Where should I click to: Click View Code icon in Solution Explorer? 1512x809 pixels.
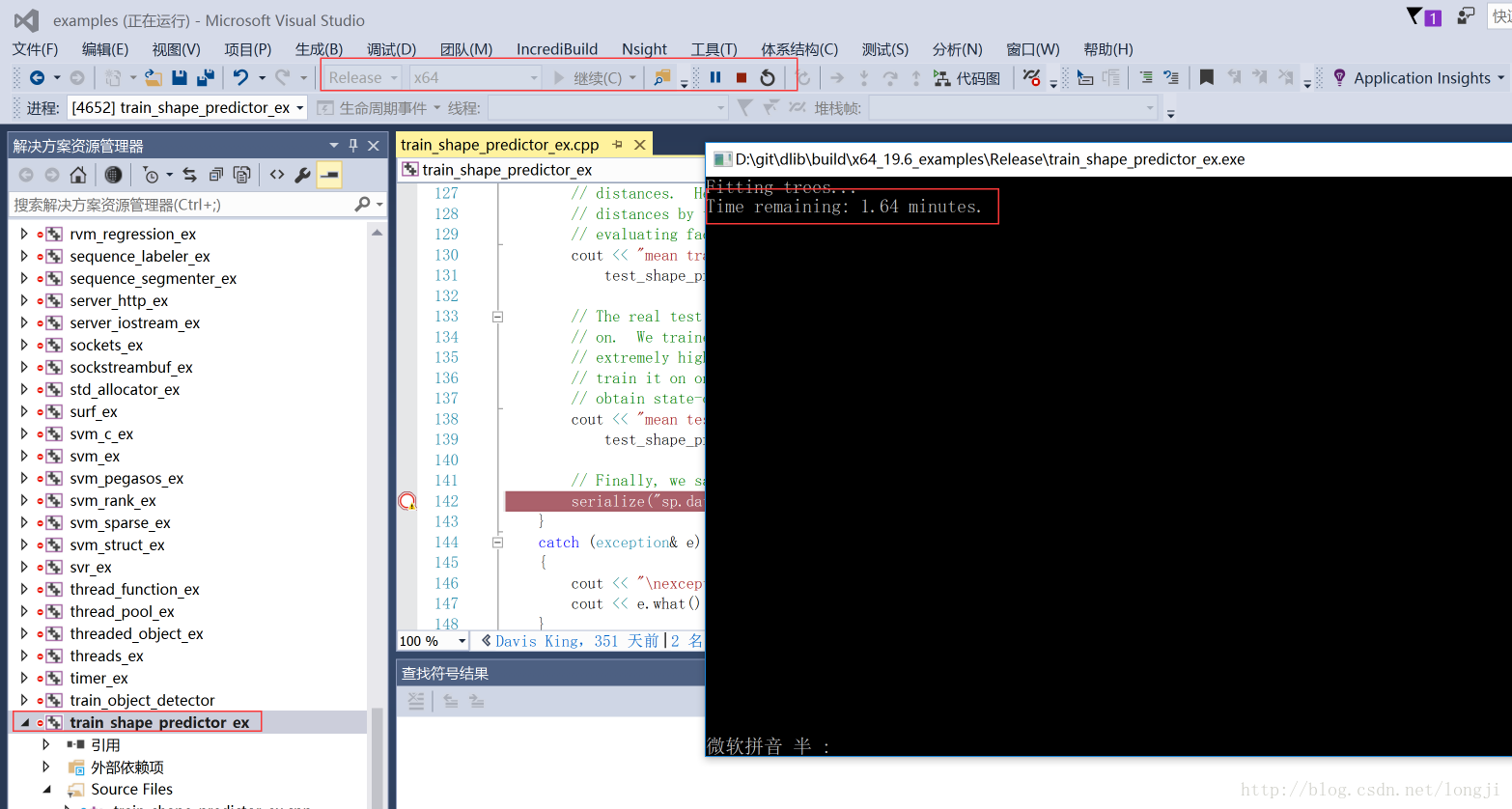click(x=277, y=175)
